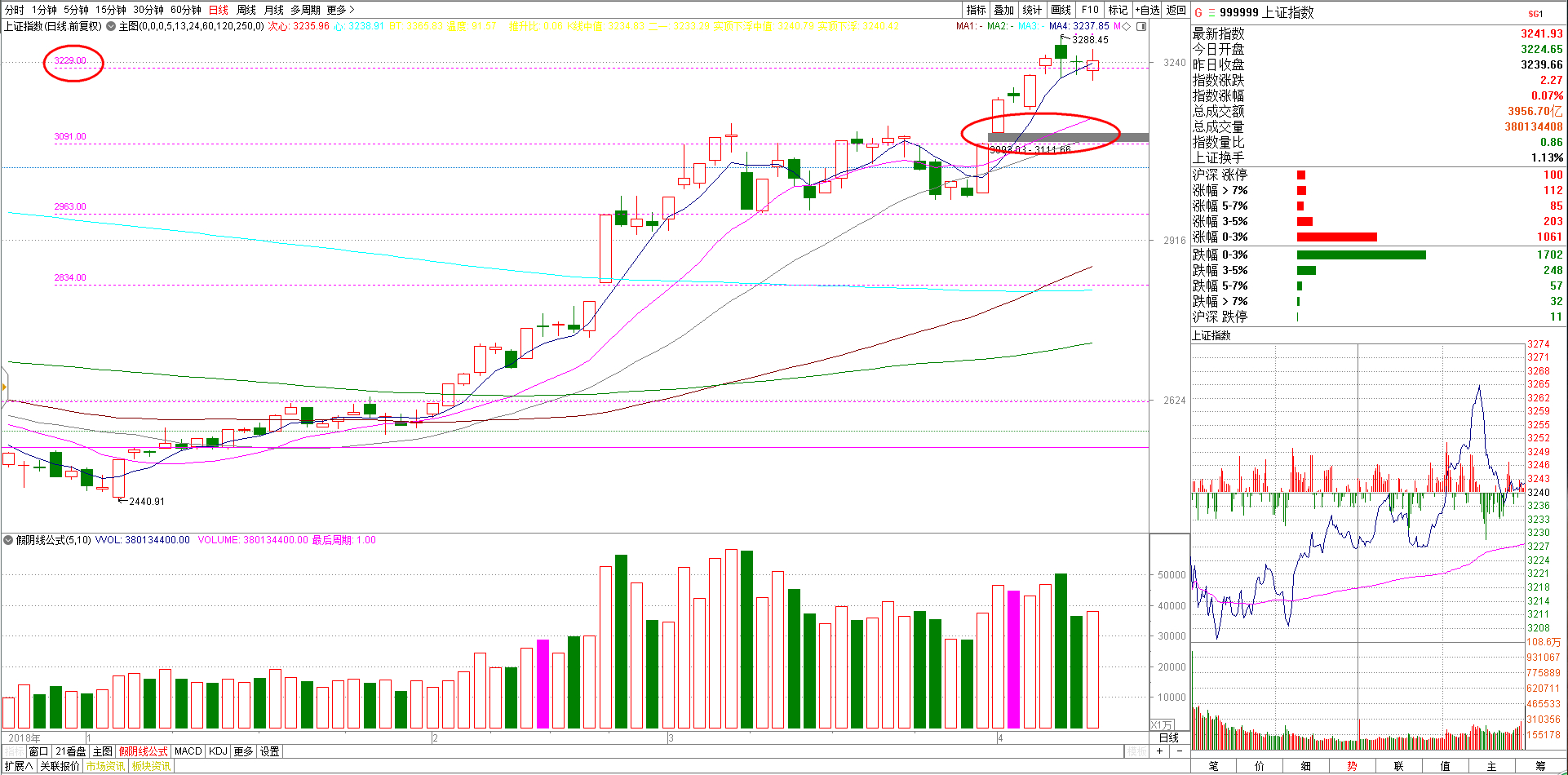Open the 板块资讯 sector news tab
Viewport: 1568px width, 775px height.
pyautogui.click(x=151, y=766)
